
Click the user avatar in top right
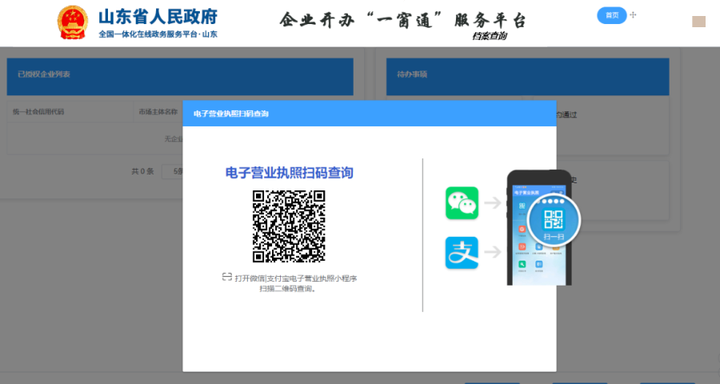pyautogui.click(x=698, y=22)
